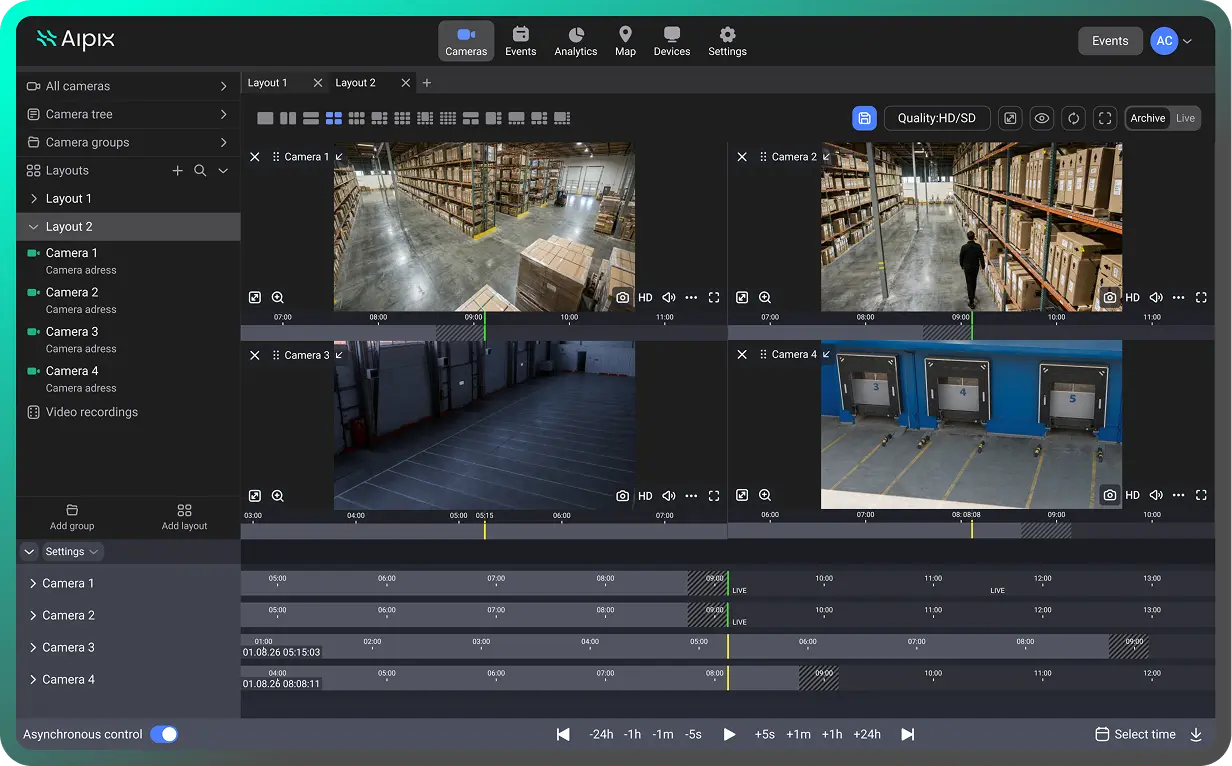Close the Camera 2 tile
The width and height of the screenshot is (1232, 766).
pyautogui.click(x=741, y=157)
